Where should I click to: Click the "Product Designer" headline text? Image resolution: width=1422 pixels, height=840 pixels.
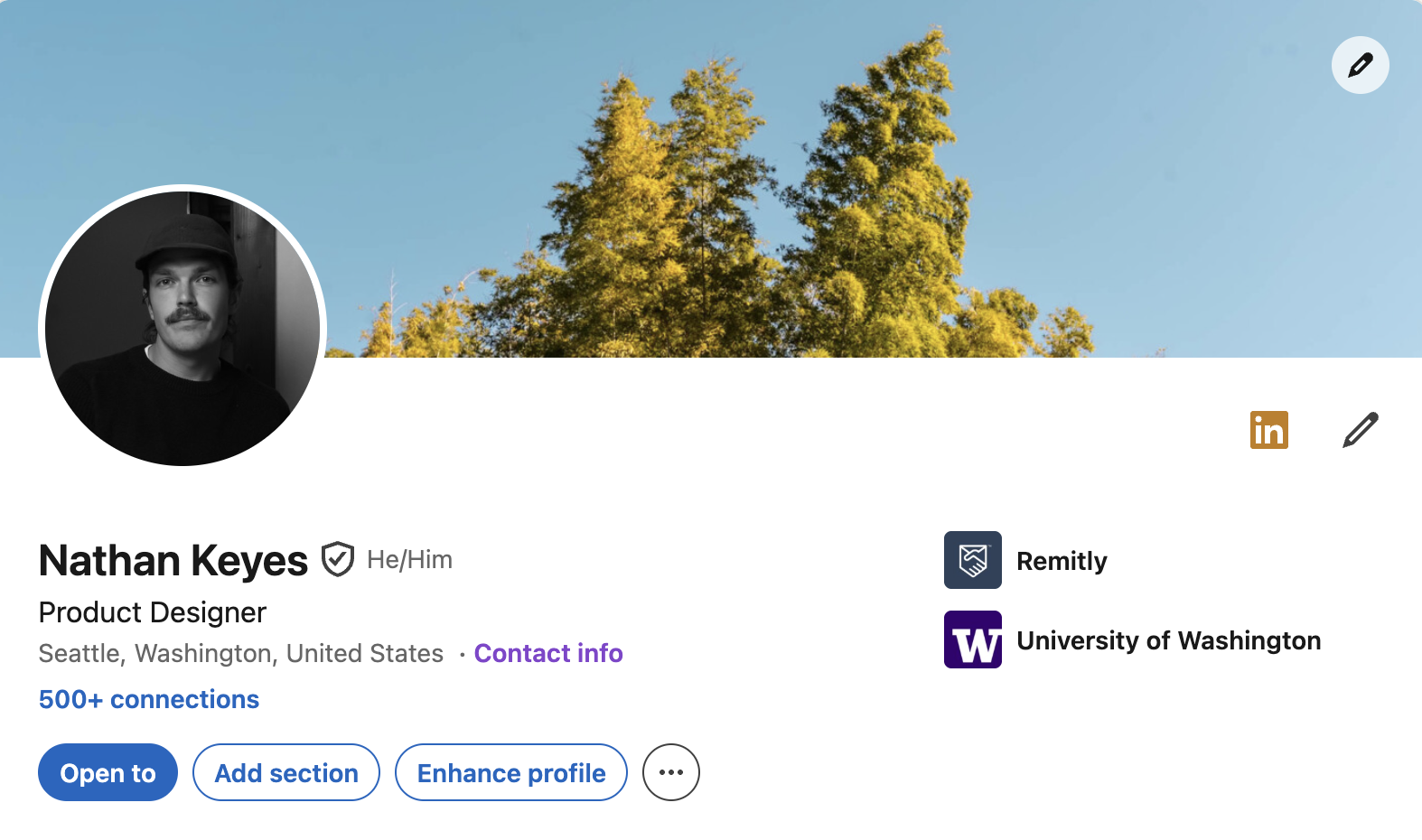click(x=153, y=612)
